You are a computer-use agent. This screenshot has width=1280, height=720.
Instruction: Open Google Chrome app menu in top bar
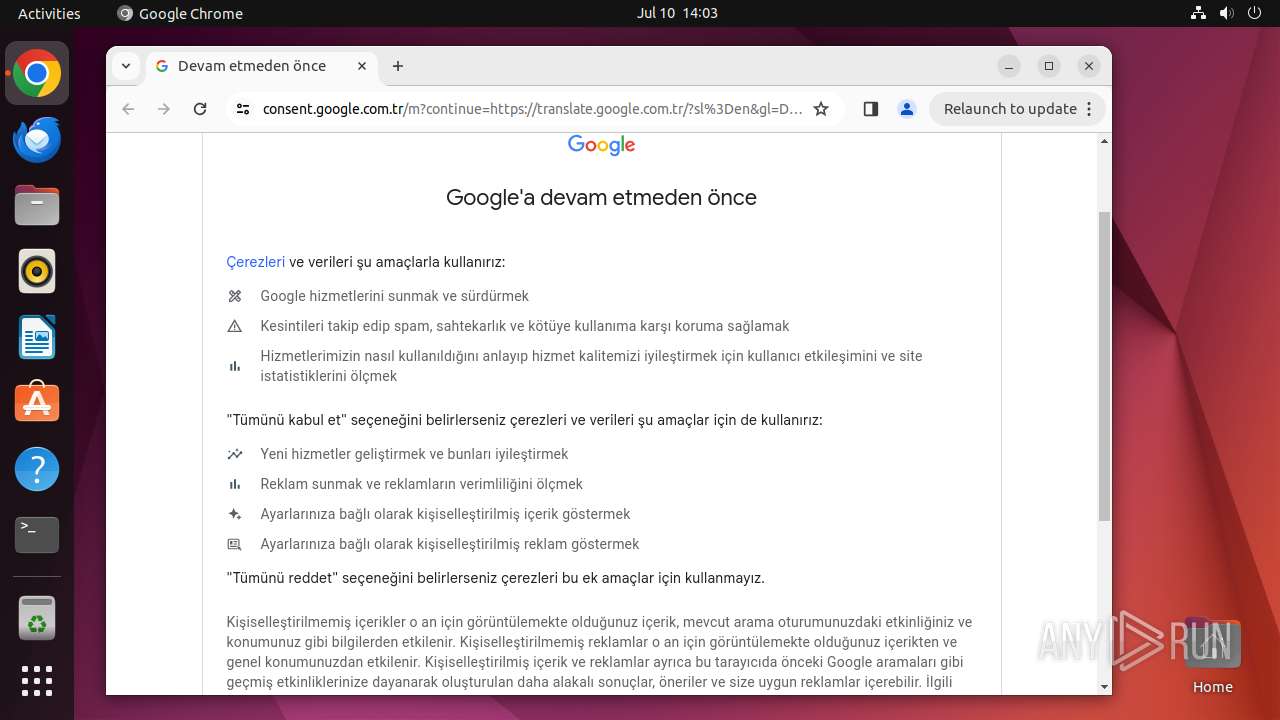(x=180, y=13)
